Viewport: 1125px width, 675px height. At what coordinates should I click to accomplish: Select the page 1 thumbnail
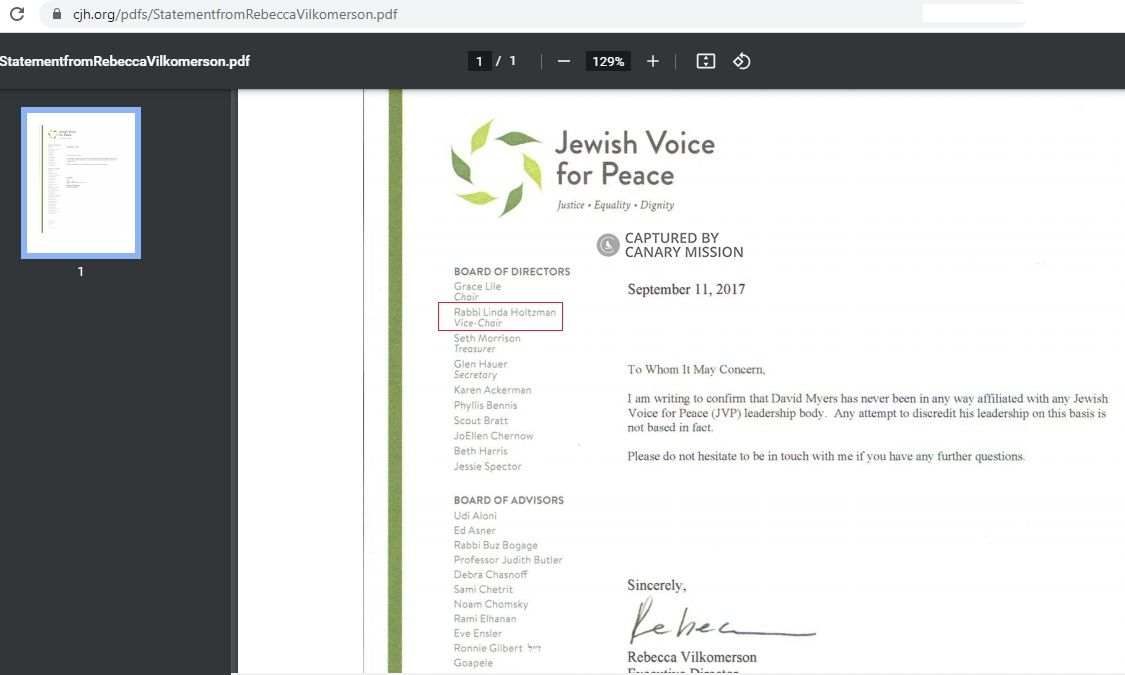[81, 182]
